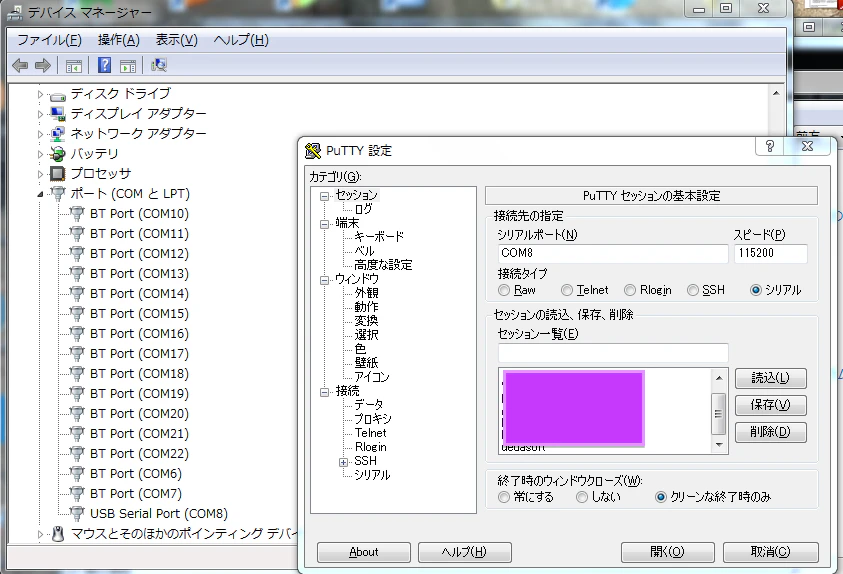The height and width of the screenshot is (574, 843).
Task: Click the Ports (COM と LPT) category icon
Action: coord(57,193)
